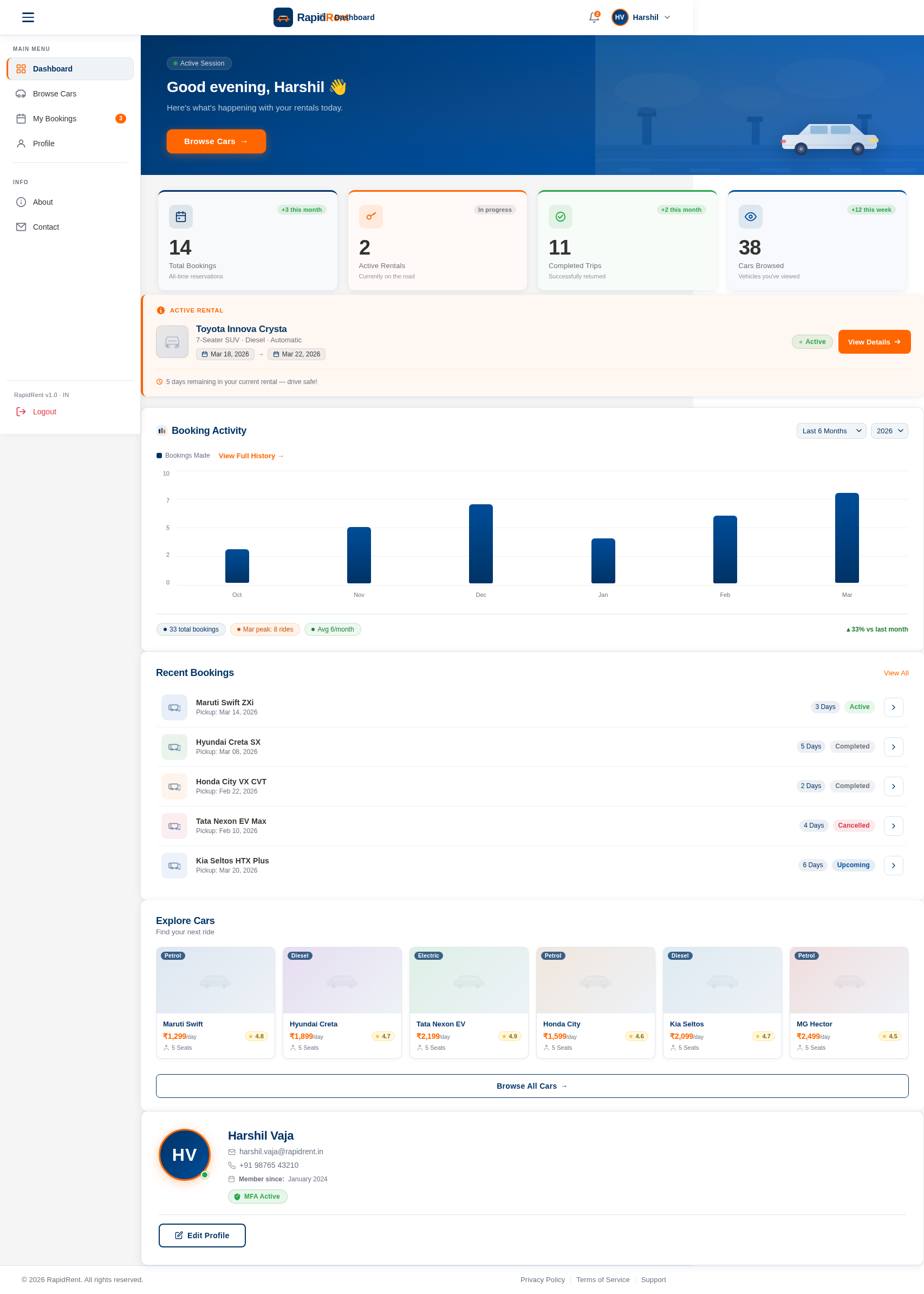Screen dimensions: 924x1294
Task: Click View Full History link
Action: pyautogui.click(x=250, y=456)
